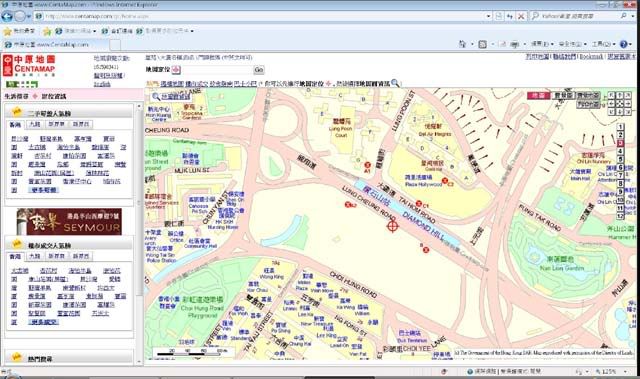This screenshot has height=379, width=640.
Task: Click the zoom level indicator in the status bar
Action: tap(608, 372)
